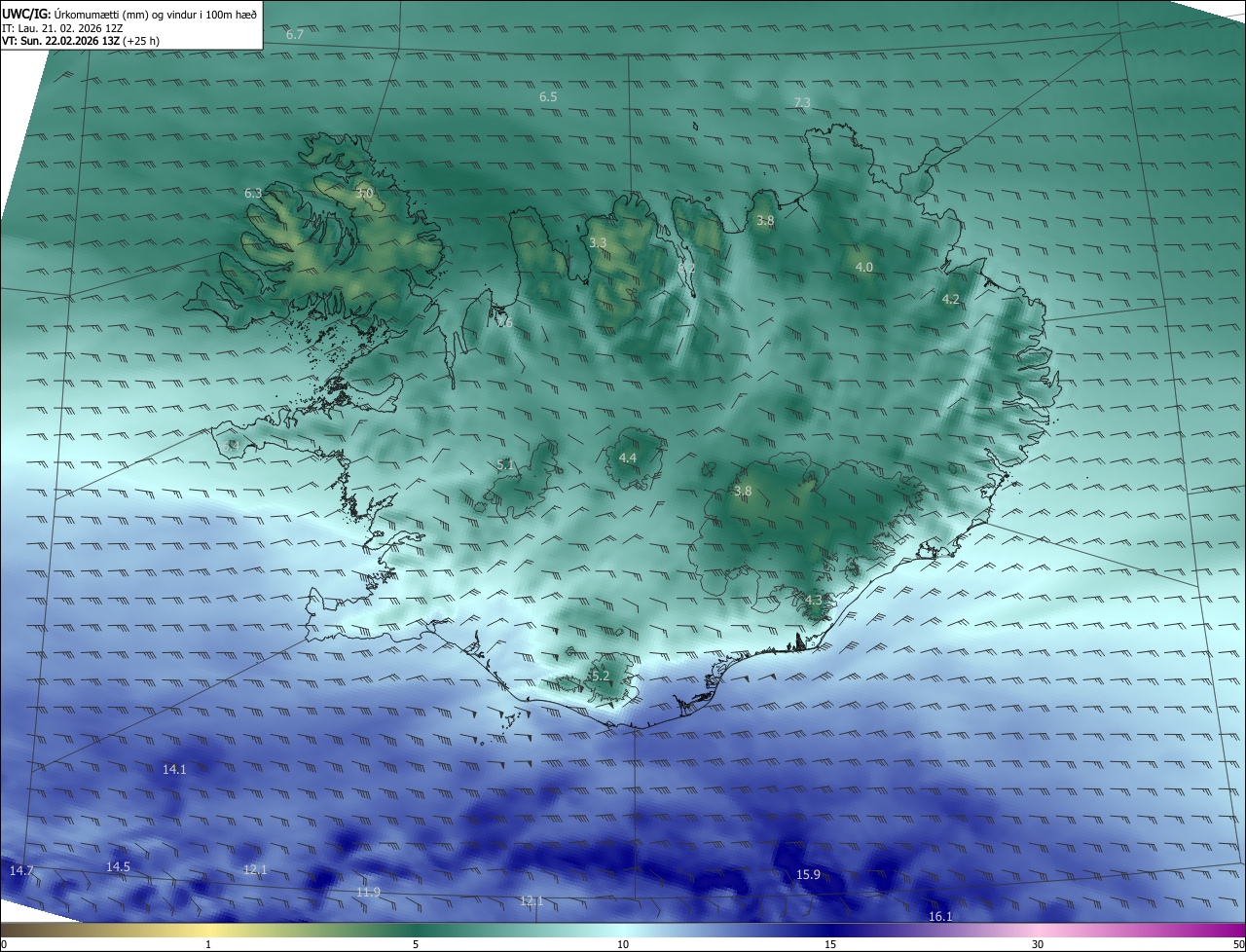Select the 7.3 value off the northeast coast
Viewport: 1246px width, 952px height.
point(802,102)
